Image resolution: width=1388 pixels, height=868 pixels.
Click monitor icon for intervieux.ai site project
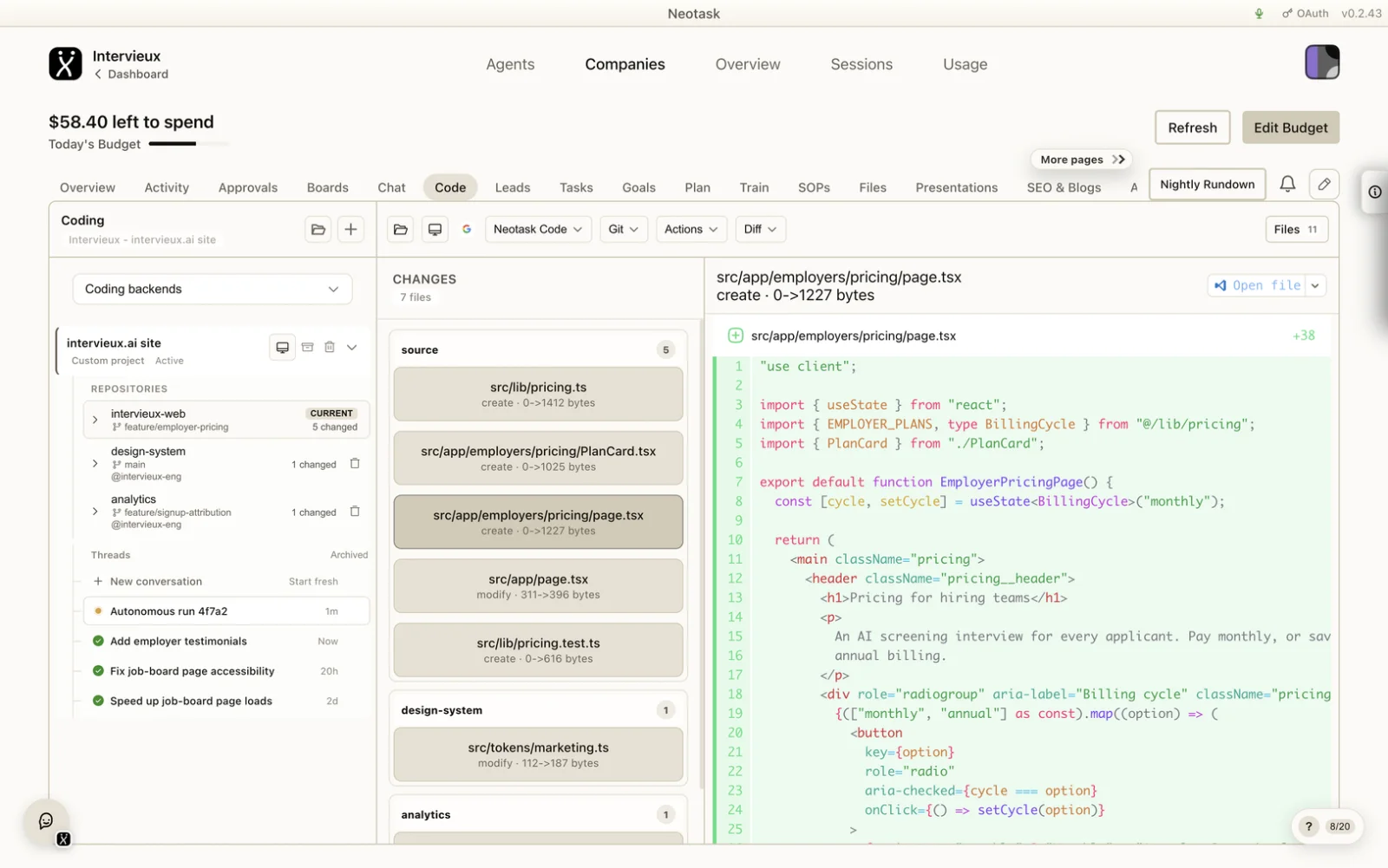(282, 347)
